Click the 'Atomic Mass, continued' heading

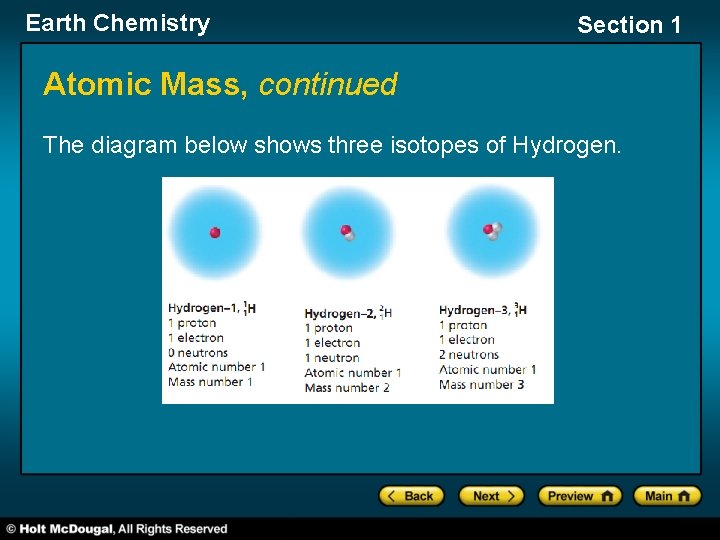[220, 84]
